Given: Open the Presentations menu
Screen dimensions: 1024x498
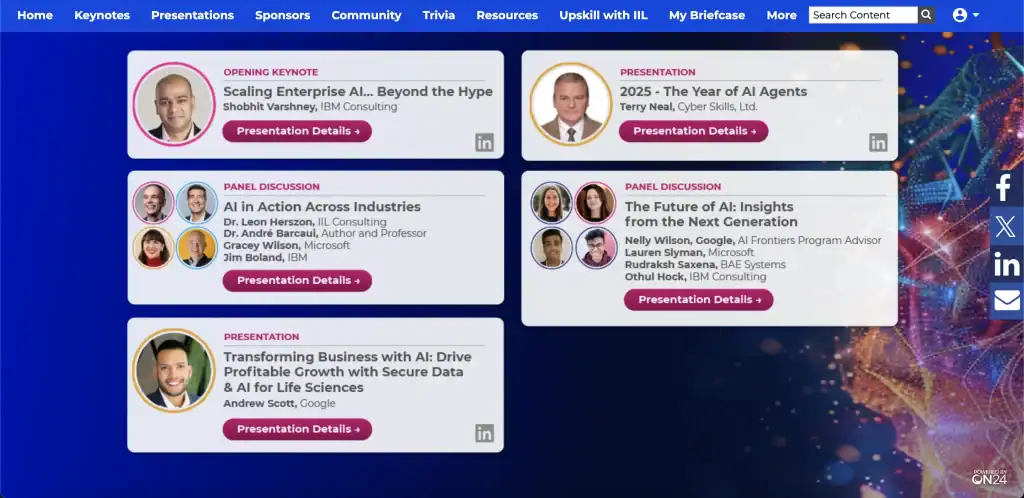Looking at the screenshot, I should pyautogui.click(x=193, y=15).
